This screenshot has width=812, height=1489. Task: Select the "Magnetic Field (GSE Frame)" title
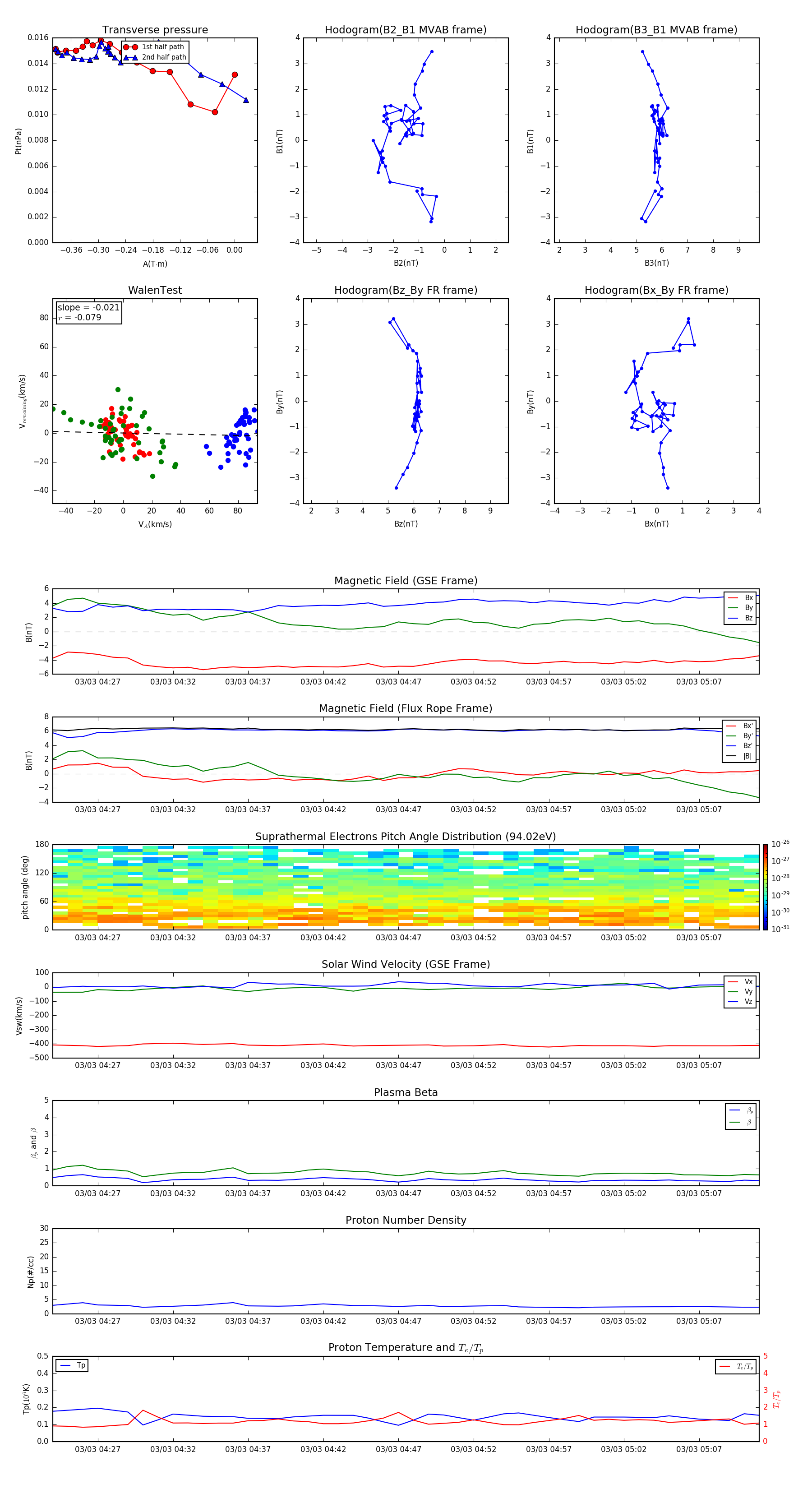pyautogui.click(x=406, y=581)
